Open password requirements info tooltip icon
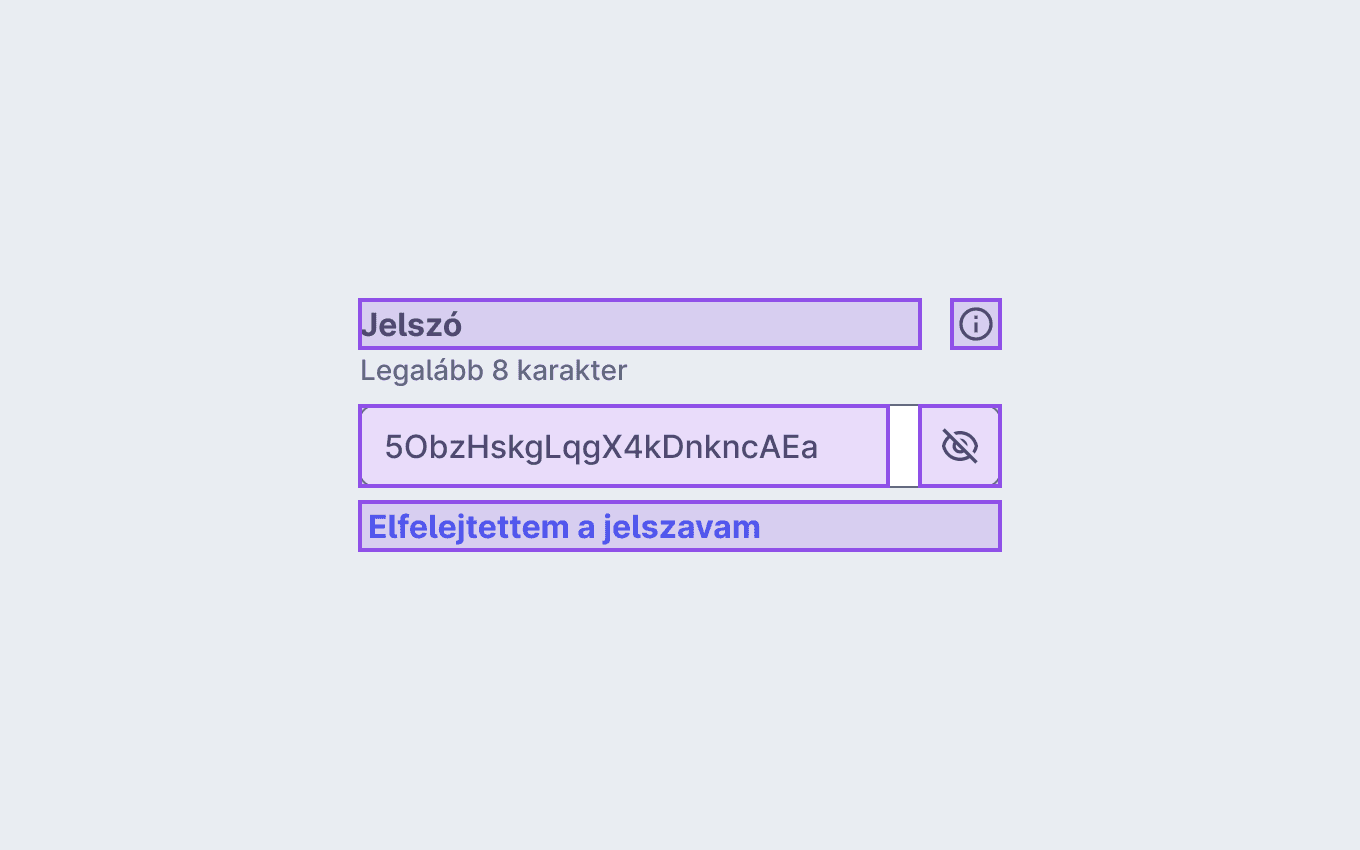Image resolution: width=1360 pixels, height=850 pixels. coord(975,324)
